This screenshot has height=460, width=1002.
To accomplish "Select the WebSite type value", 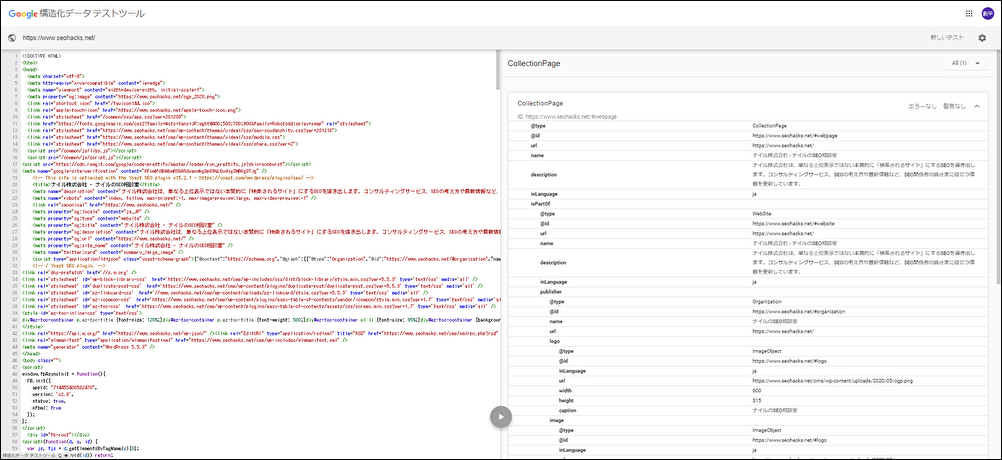I will click(763, 213).
